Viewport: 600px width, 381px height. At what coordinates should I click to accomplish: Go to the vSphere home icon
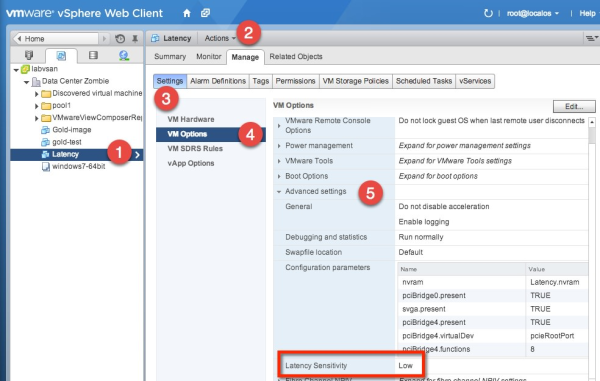187,13
